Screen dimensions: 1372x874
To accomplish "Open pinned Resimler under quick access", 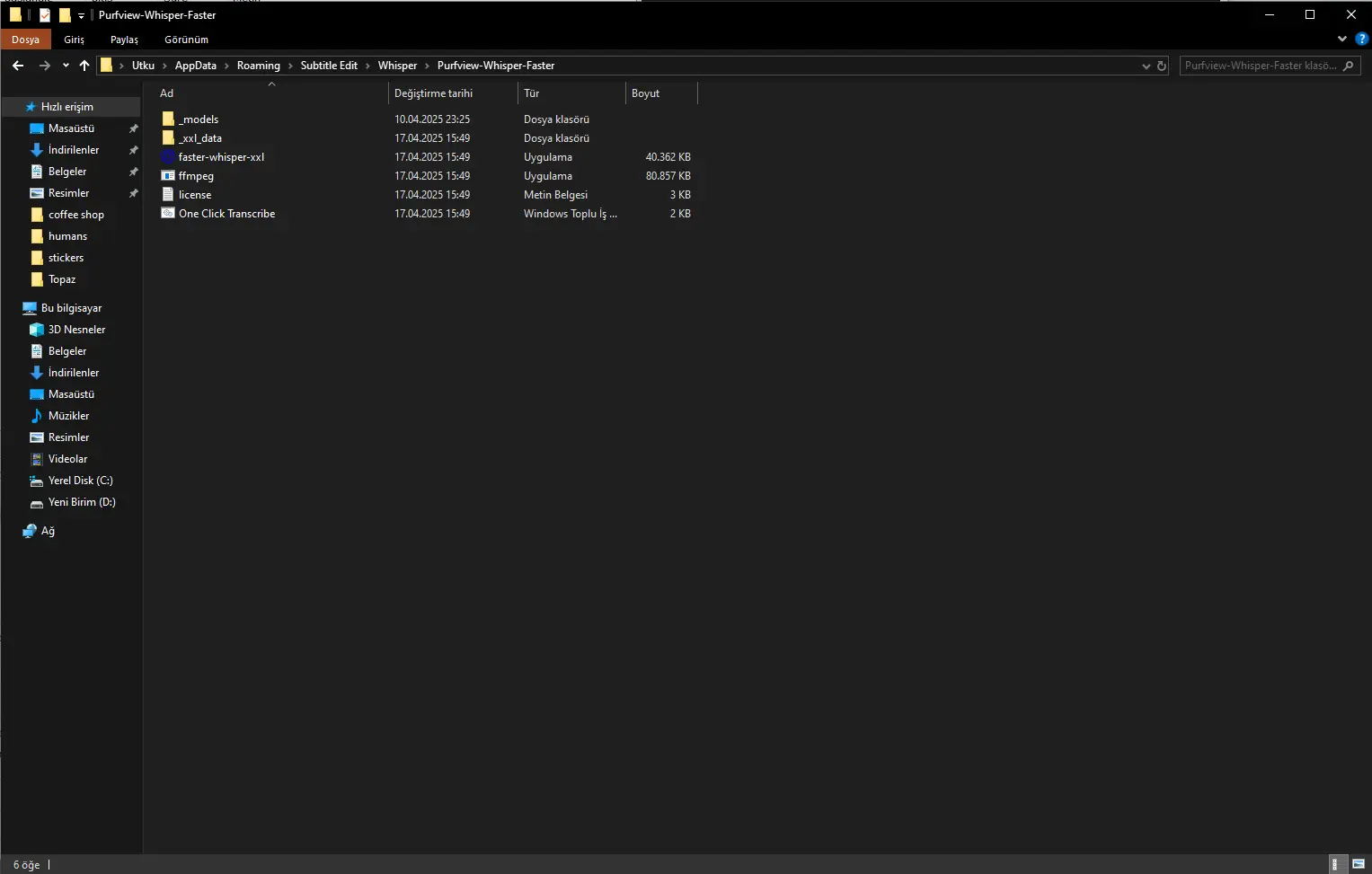I will point(71,193).
